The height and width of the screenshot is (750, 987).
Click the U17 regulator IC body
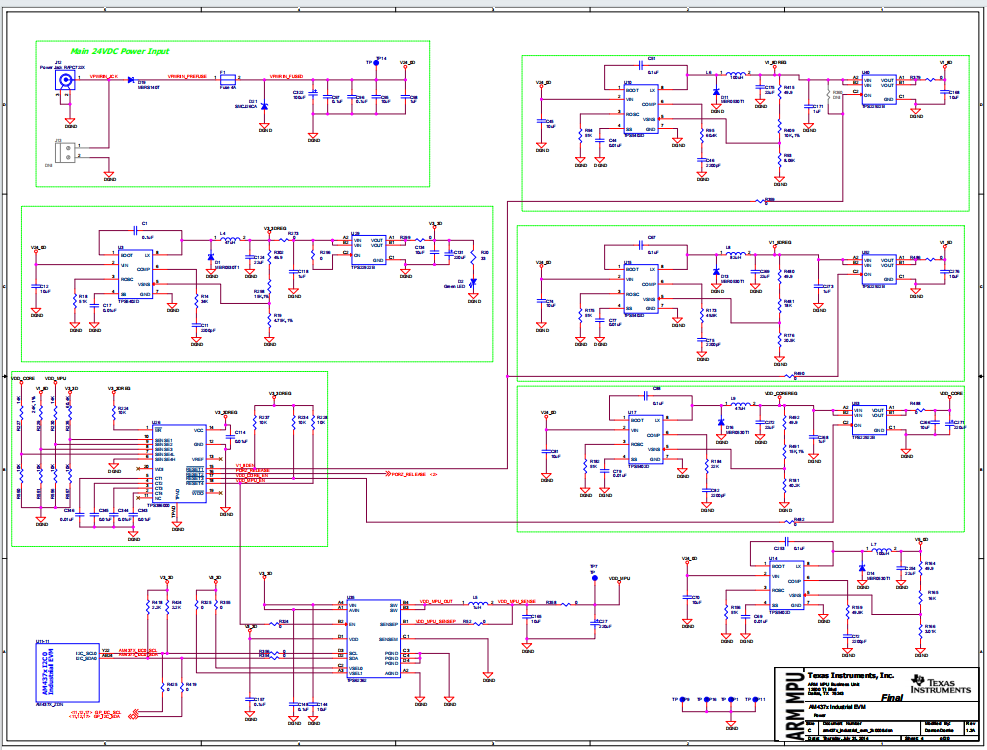coord(638,442)
